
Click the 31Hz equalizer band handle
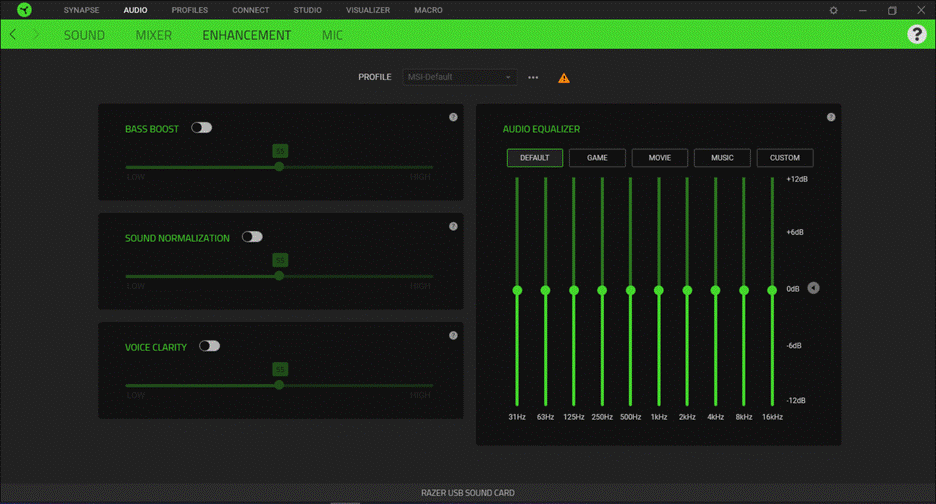pos(517,290)
